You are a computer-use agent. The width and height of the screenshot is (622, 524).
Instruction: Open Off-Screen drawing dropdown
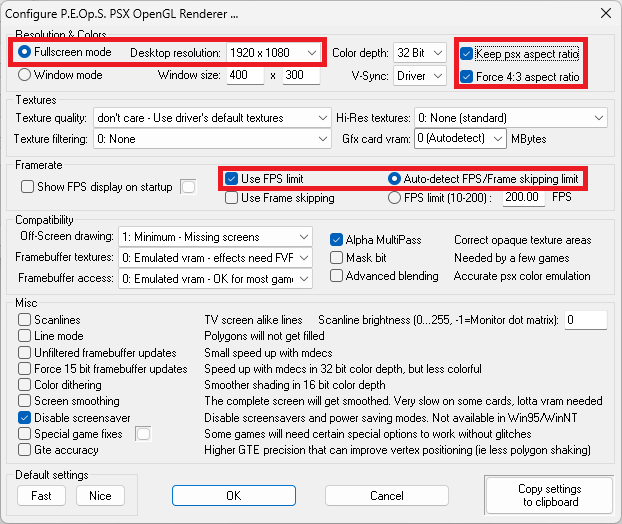point(215,237)
